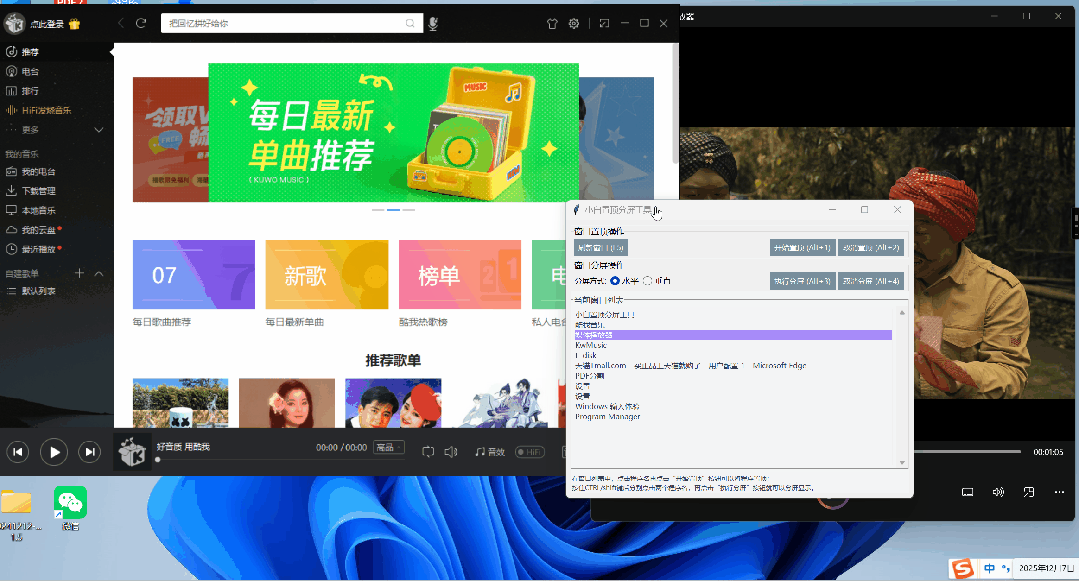The width and height of the screenshot is (1079, 581).
Task: Click the volume icon in playback bar
Action: pyautogui.click(x=451, y=451)
